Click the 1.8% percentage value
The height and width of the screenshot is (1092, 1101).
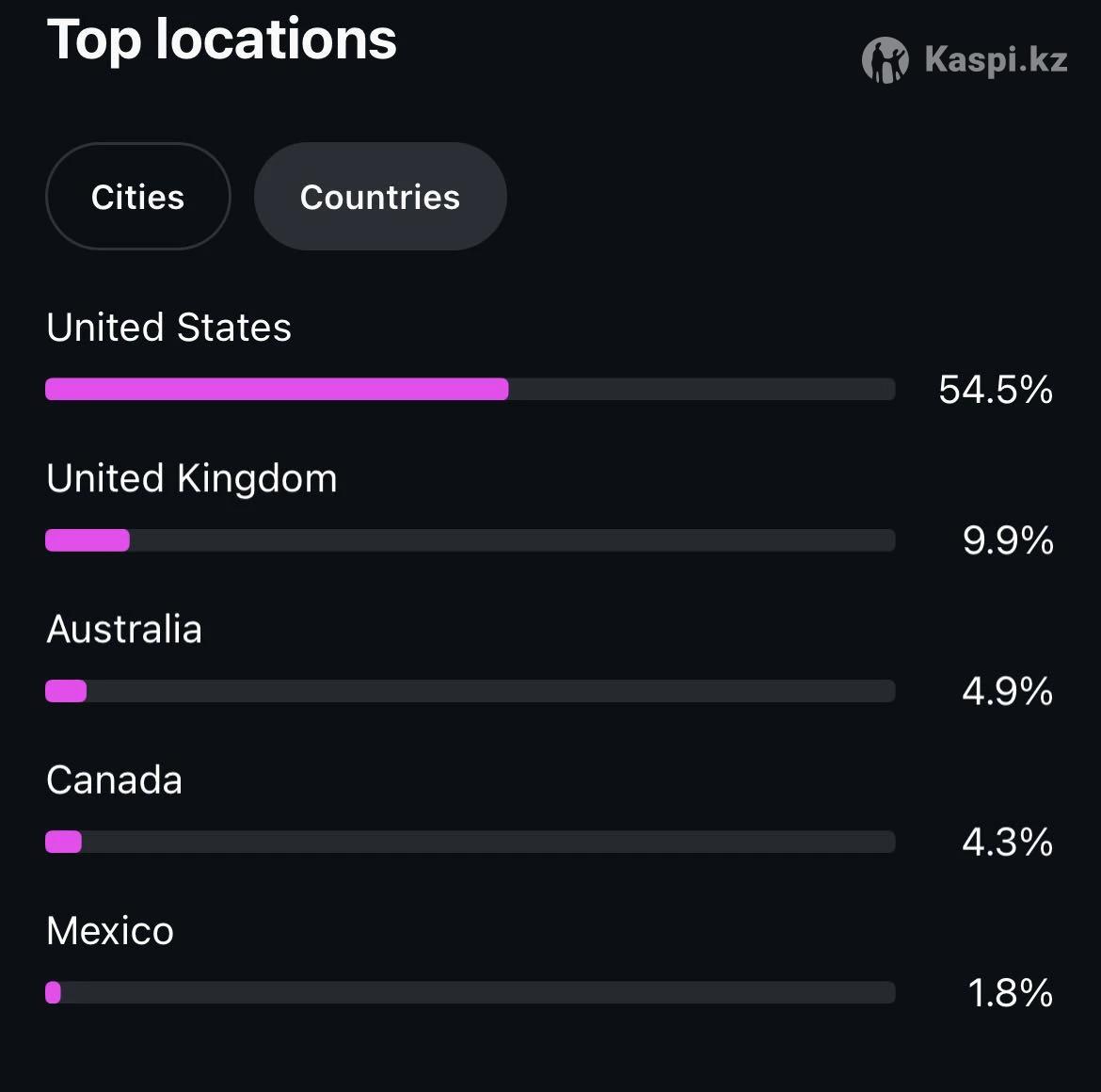pyautogui.click(x=1010, y=992)
